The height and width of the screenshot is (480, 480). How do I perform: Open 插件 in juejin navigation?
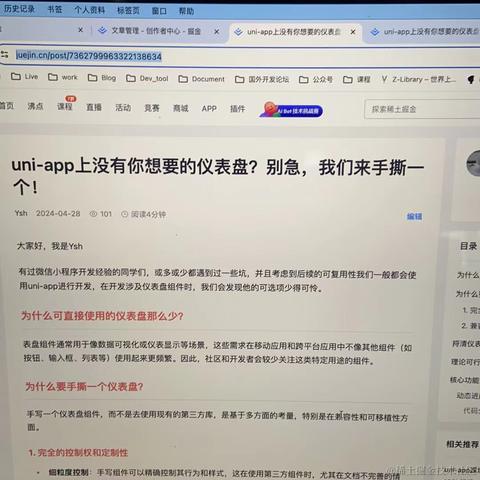click(x=237, y=109)
